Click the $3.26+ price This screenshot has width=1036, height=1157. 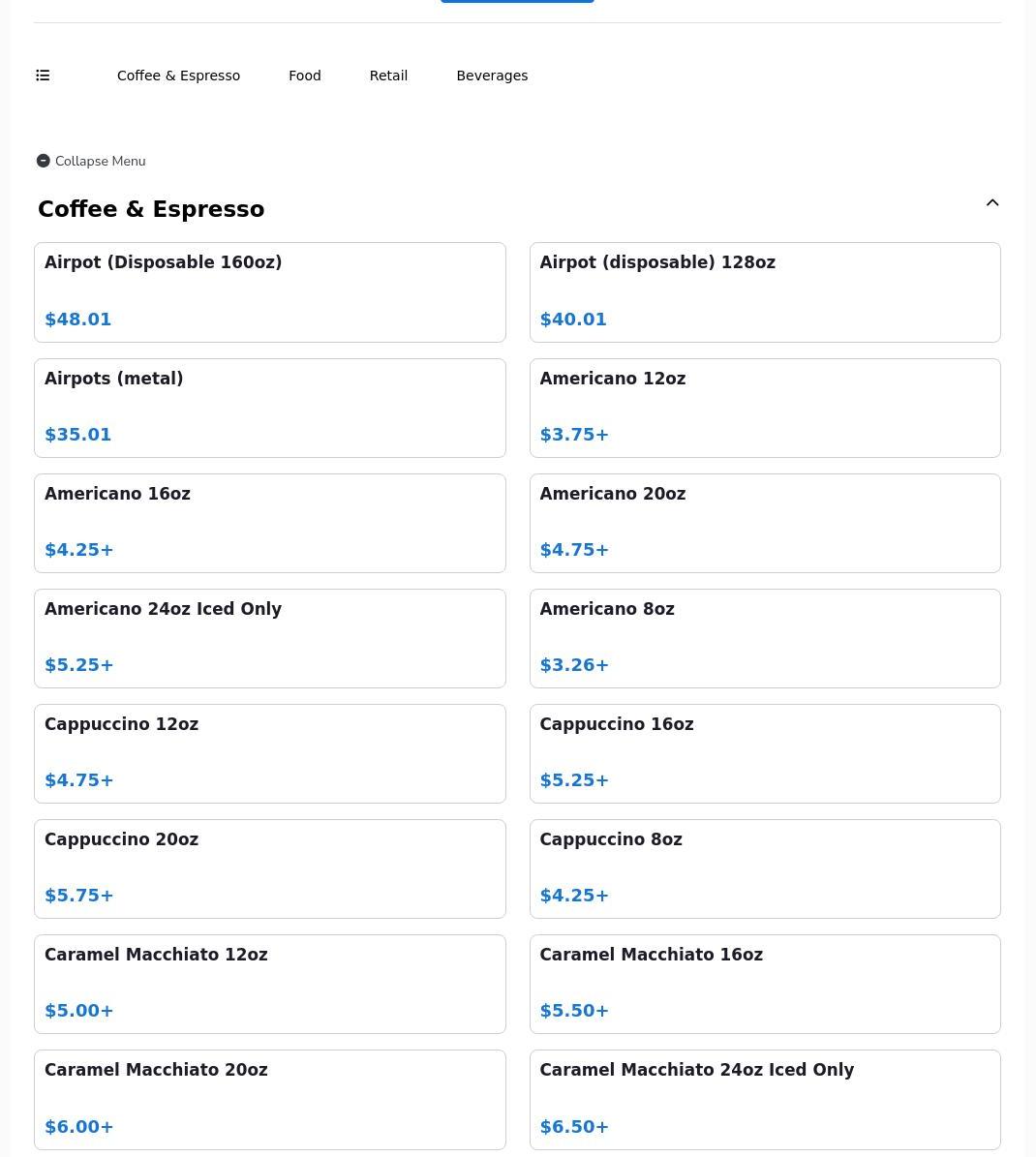574,665
